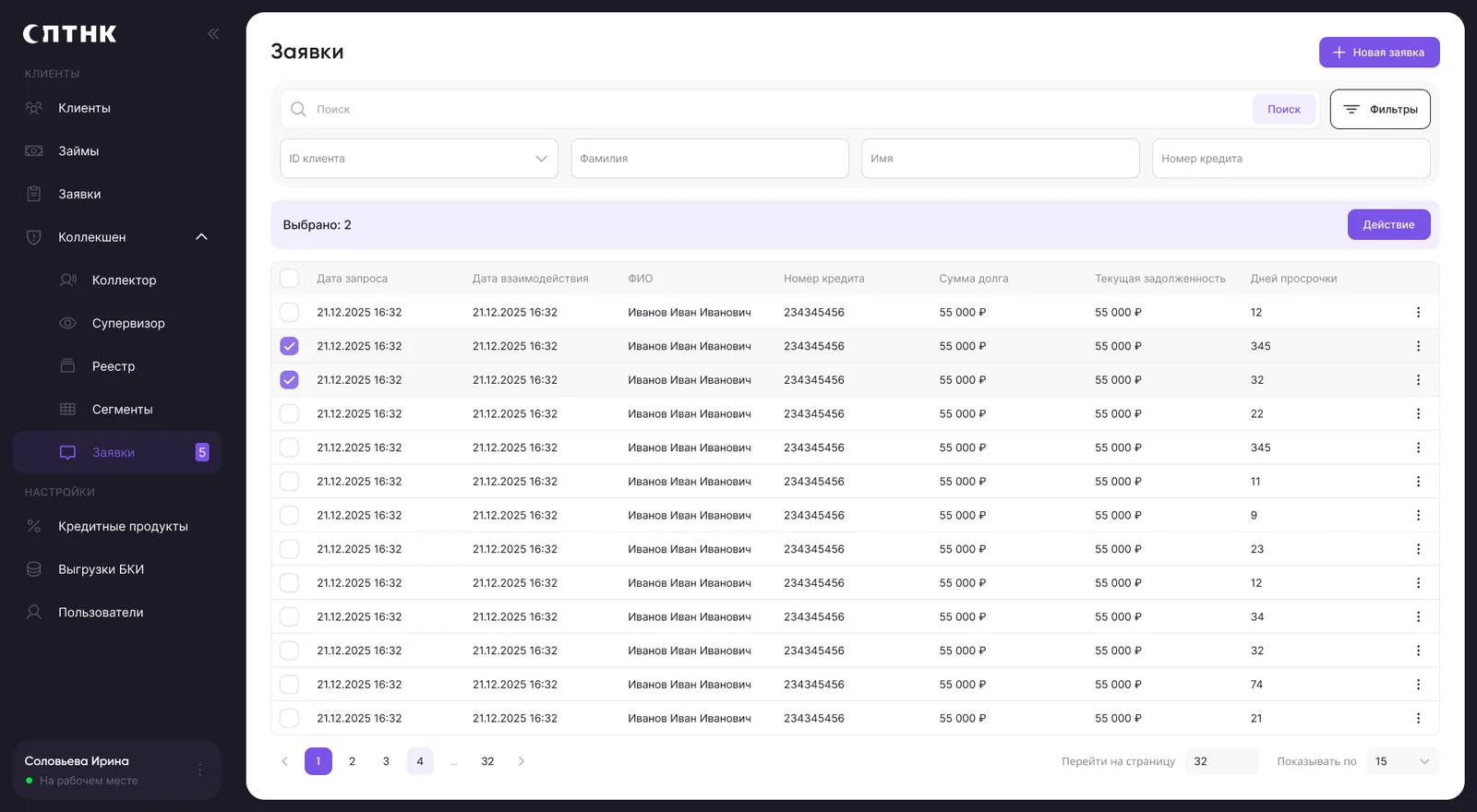Click the percent icon for Кредитные продукты
Screen dimensions: 1477x812
point(34,526)
